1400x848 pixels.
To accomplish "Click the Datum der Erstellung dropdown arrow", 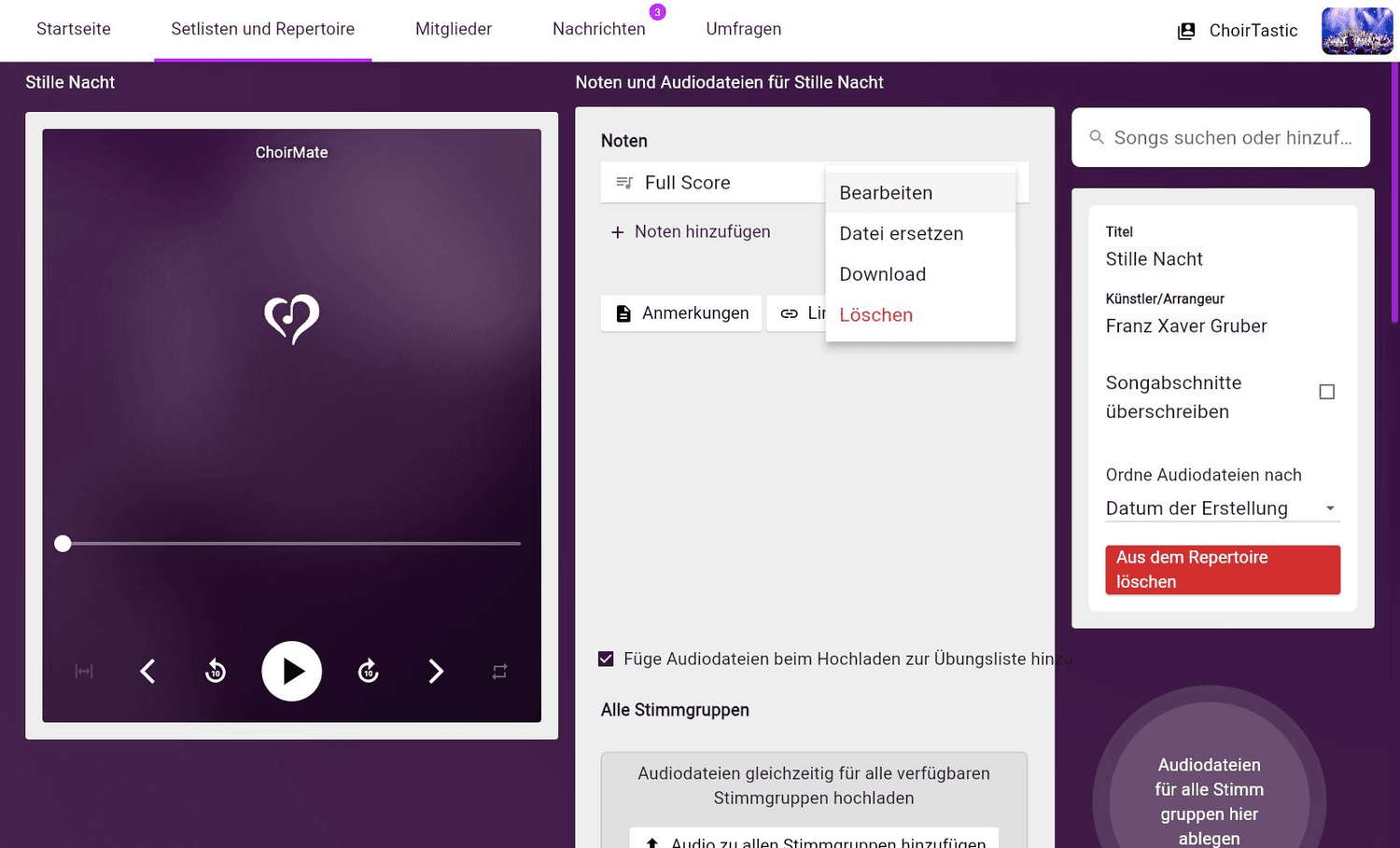I will pos(1330,508).
